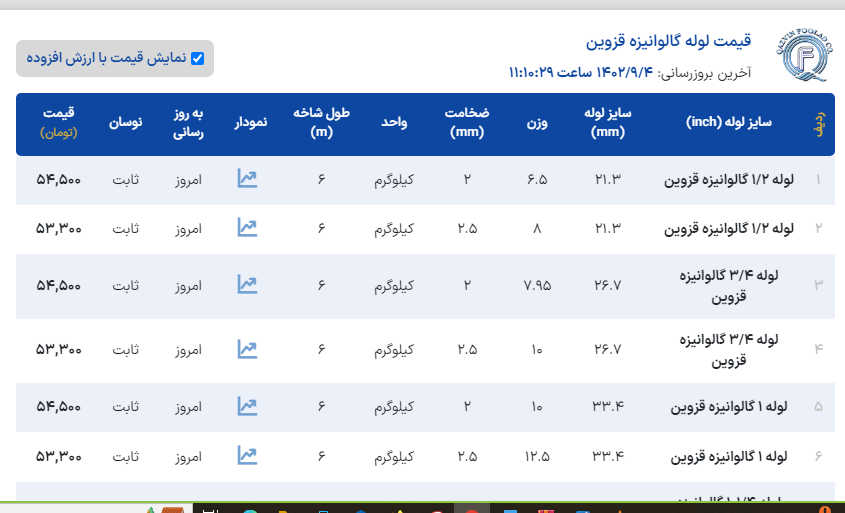Image resolution: width=845 pixels, height=513 pixels.
Task: Click the chart icon for row 3
Action: (x=247, y=285)
